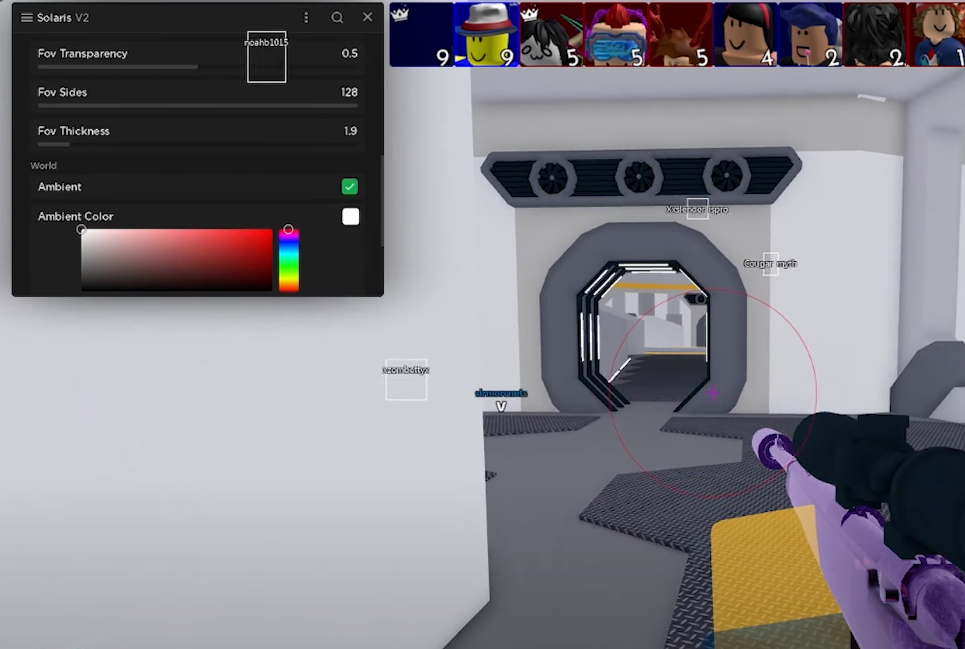Open the Solaris V2 hamburger menu
Image resolution: width=965 pixels, height=649 pixels.
(26, 18)
